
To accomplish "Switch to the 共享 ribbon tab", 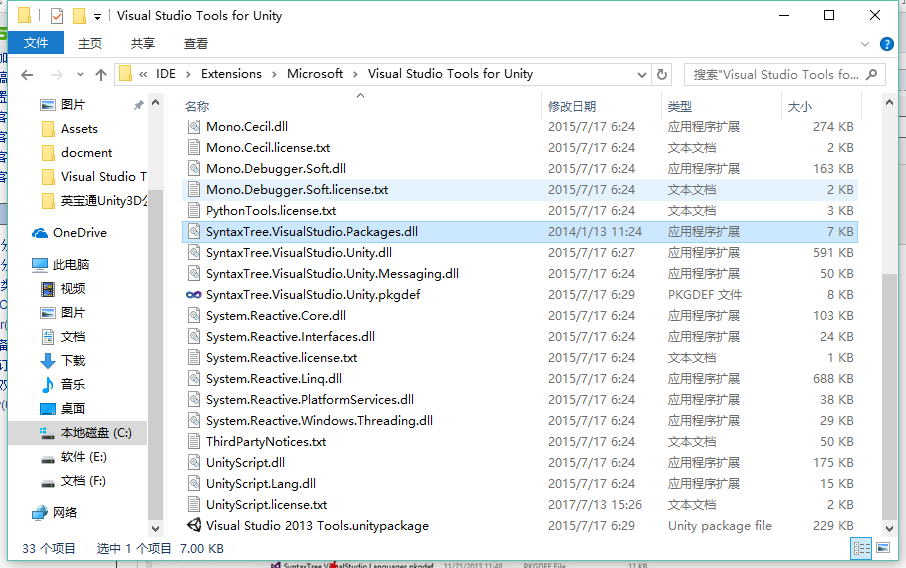I will point(143,43).
